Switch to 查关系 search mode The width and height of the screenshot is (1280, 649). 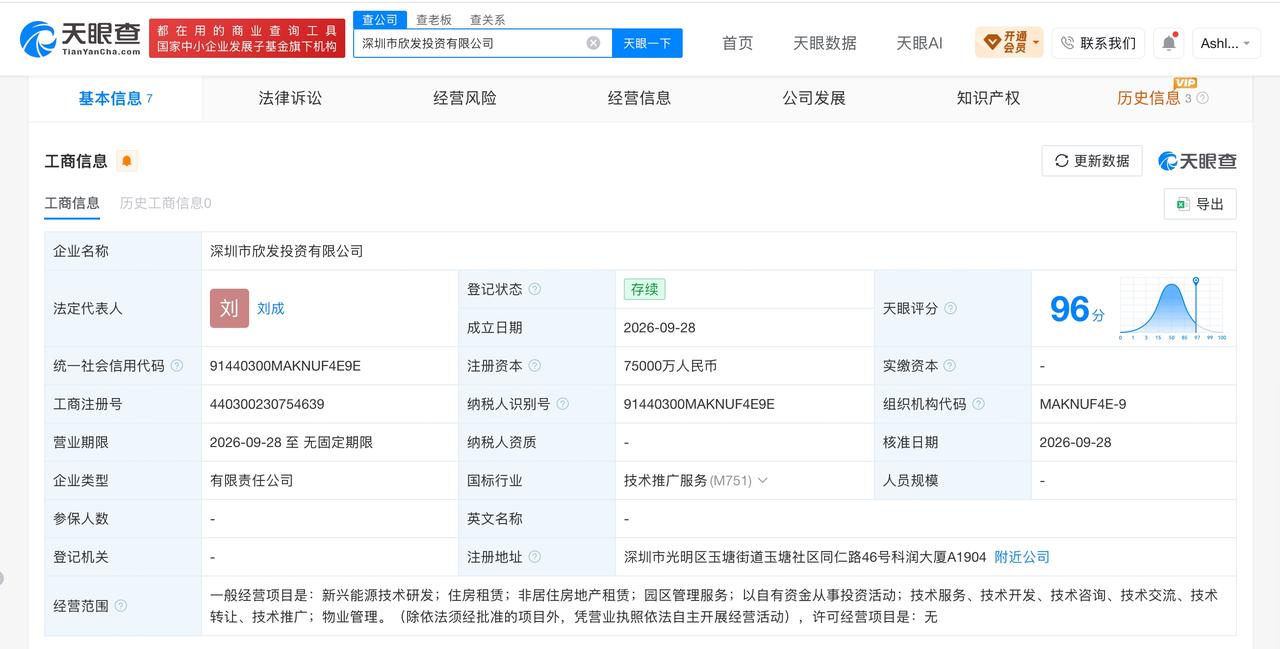487,20
